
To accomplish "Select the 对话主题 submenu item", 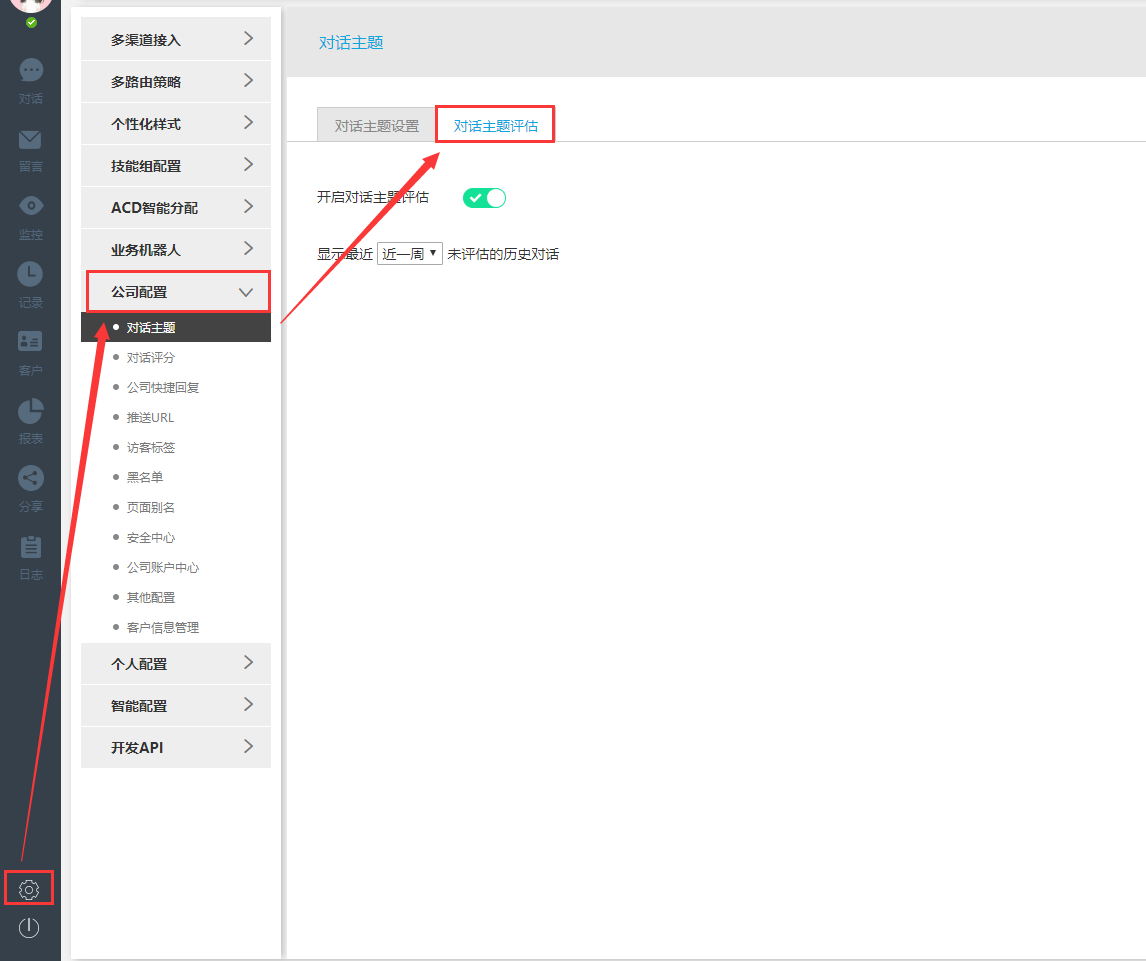I will [x=176, y=327].
